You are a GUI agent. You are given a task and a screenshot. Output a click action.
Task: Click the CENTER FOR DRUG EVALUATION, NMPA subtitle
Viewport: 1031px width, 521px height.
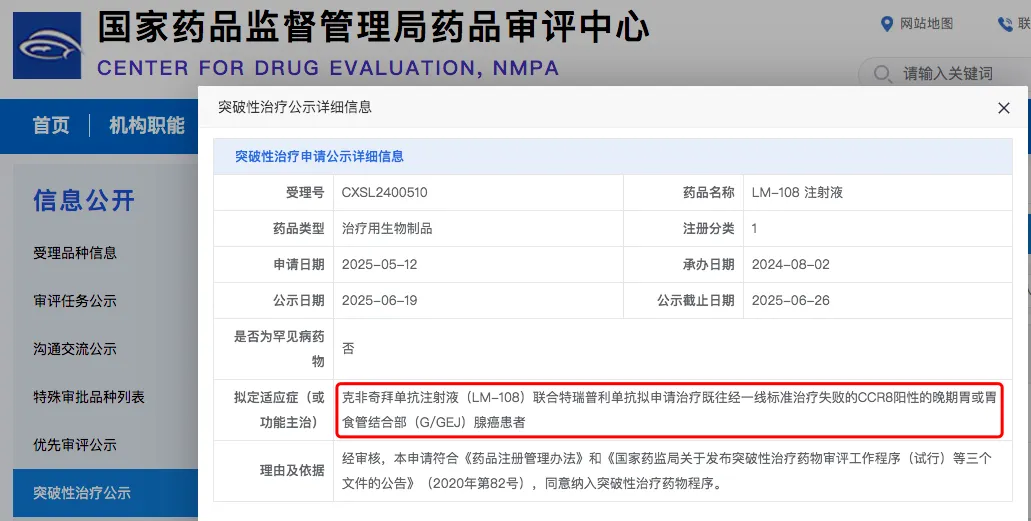coord(328,68)
